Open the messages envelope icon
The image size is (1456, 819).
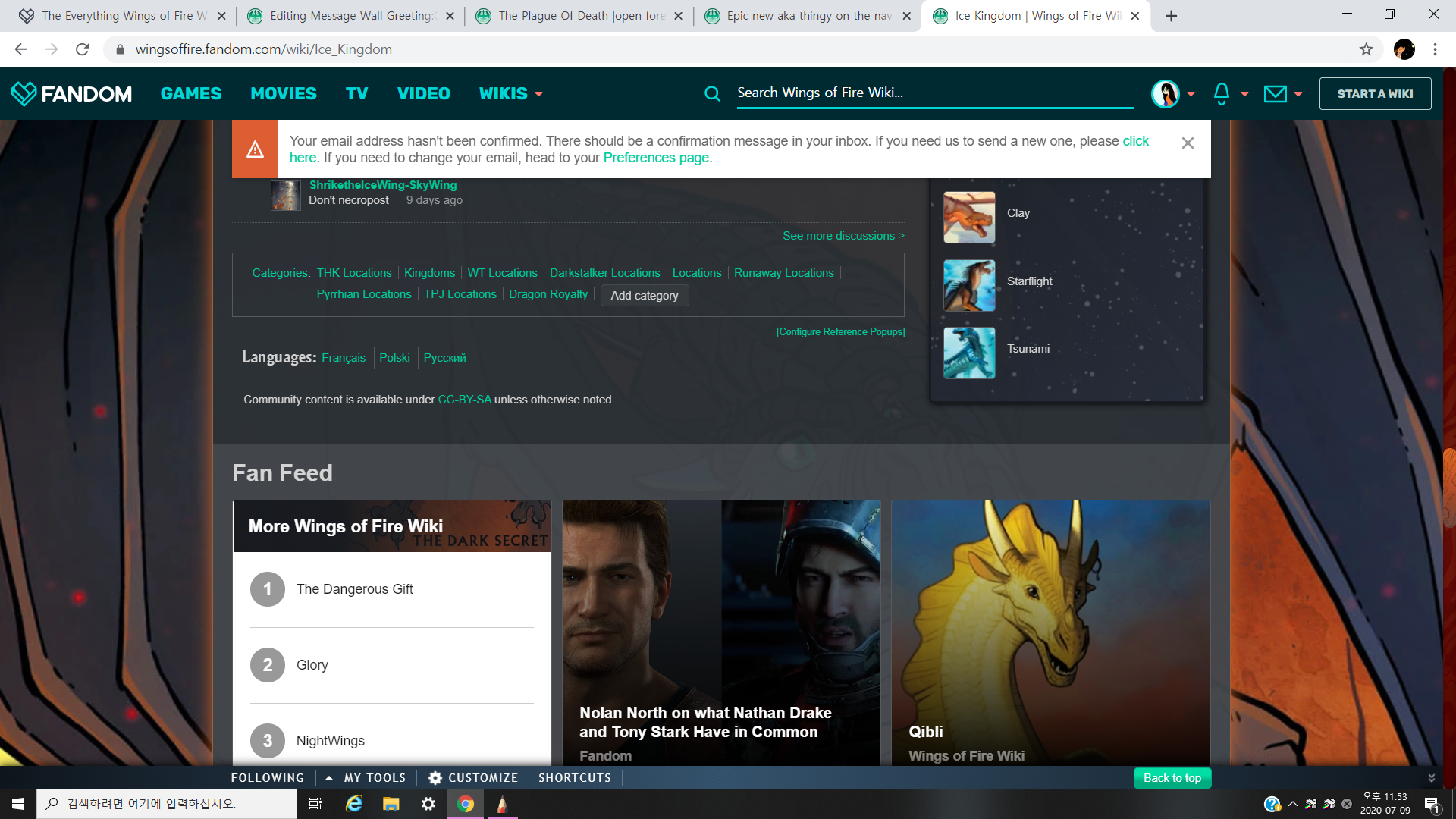1275,93
